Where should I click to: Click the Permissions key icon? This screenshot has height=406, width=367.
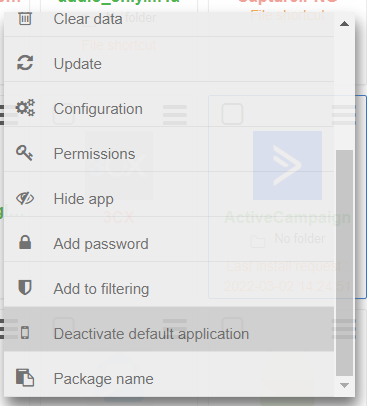pyautogui.click(x=25, y=153)
